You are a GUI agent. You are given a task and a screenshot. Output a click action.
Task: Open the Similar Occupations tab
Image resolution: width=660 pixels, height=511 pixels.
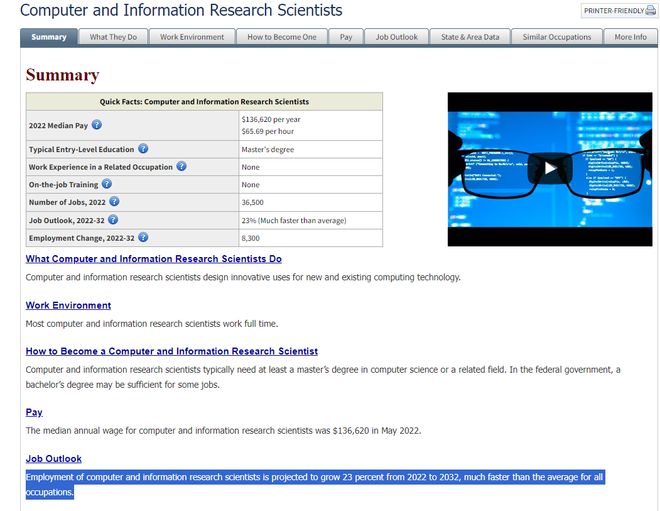click(x=557, y=37)
